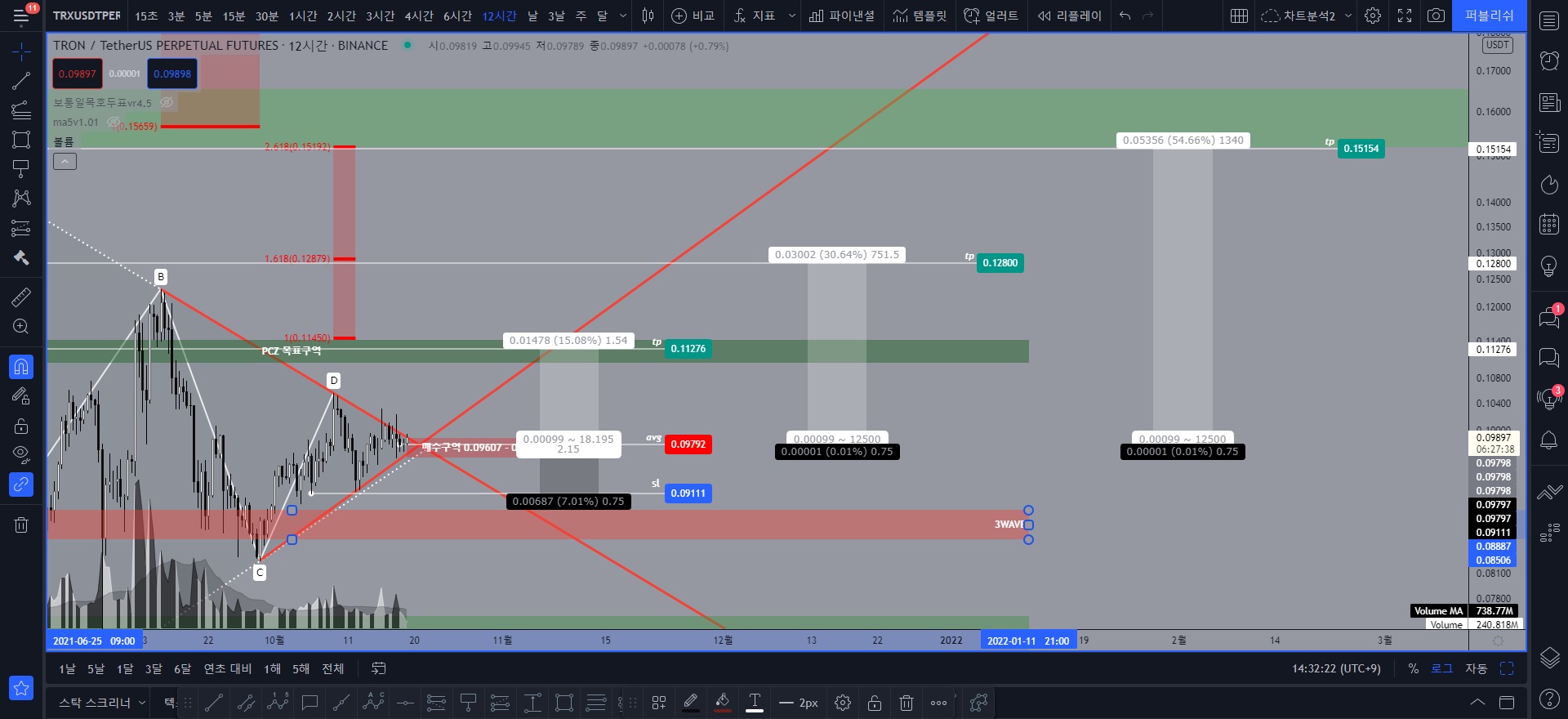Toggle stay-in-drawing-mode pencil lock
This screenshot has width=1568, height=719.
21,396
